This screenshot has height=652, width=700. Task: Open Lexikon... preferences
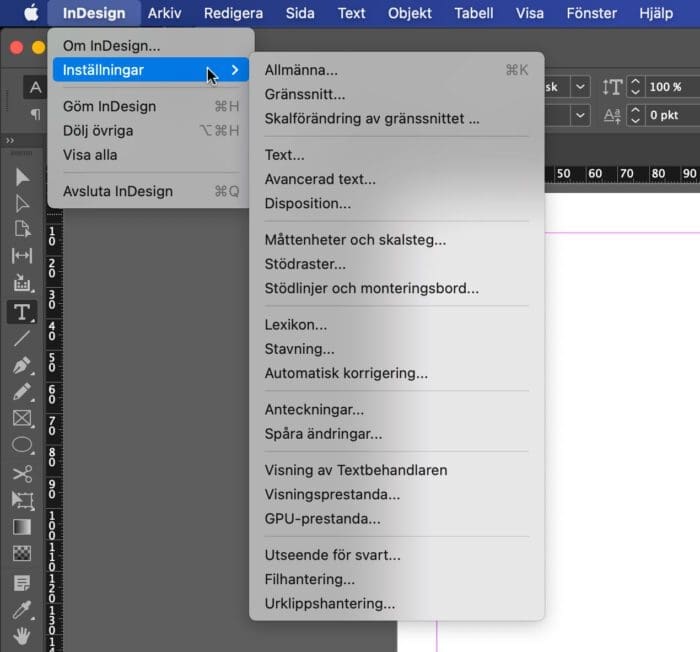click(x=396, y=324)
